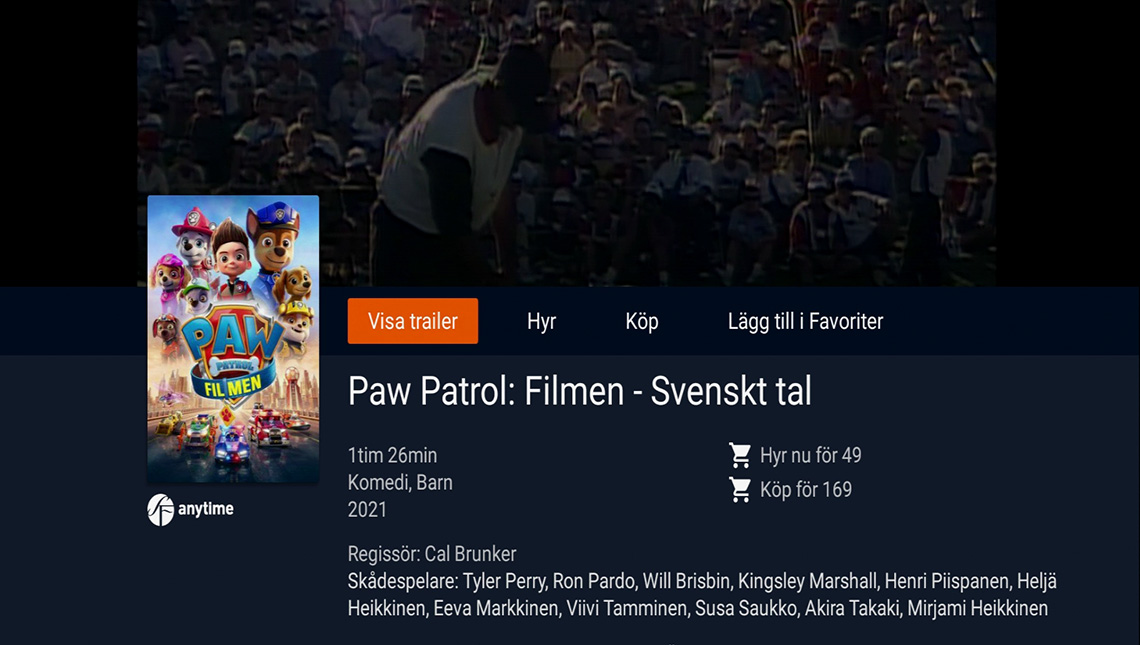The height and width of the screenshot is (645, 1140).
Task: Click the director name Cal Brunker
Action: tap(470, 554)
